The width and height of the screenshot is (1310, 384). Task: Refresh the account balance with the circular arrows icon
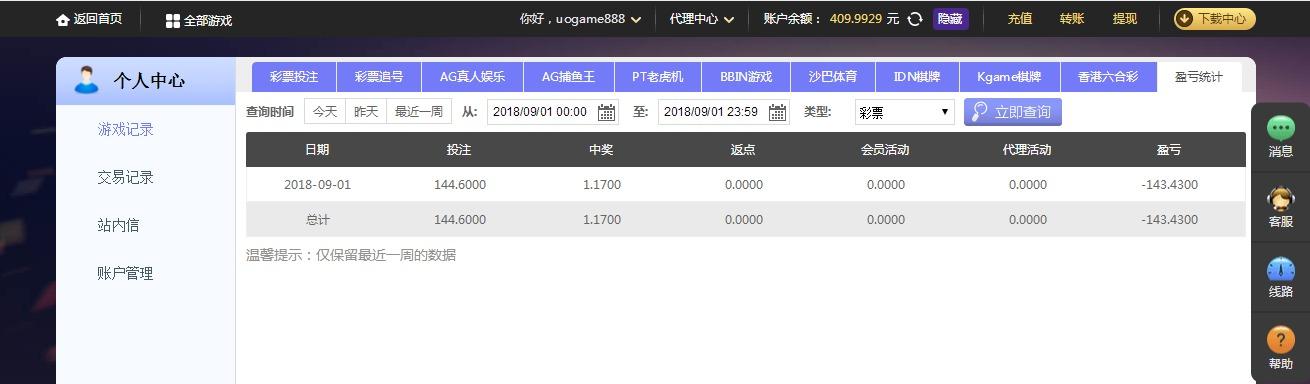point(915,19)
